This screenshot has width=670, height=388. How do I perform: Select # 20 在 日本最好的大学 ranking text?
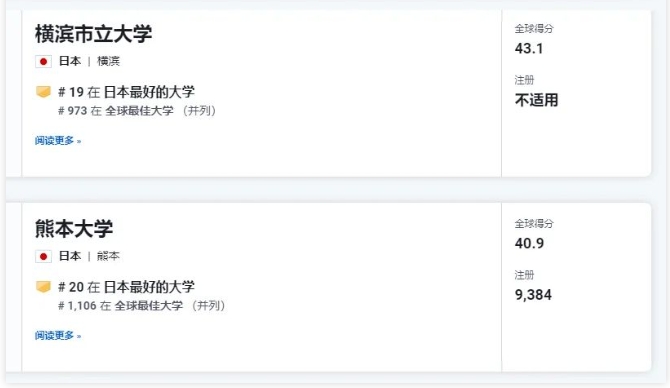(x=126, y=286)
